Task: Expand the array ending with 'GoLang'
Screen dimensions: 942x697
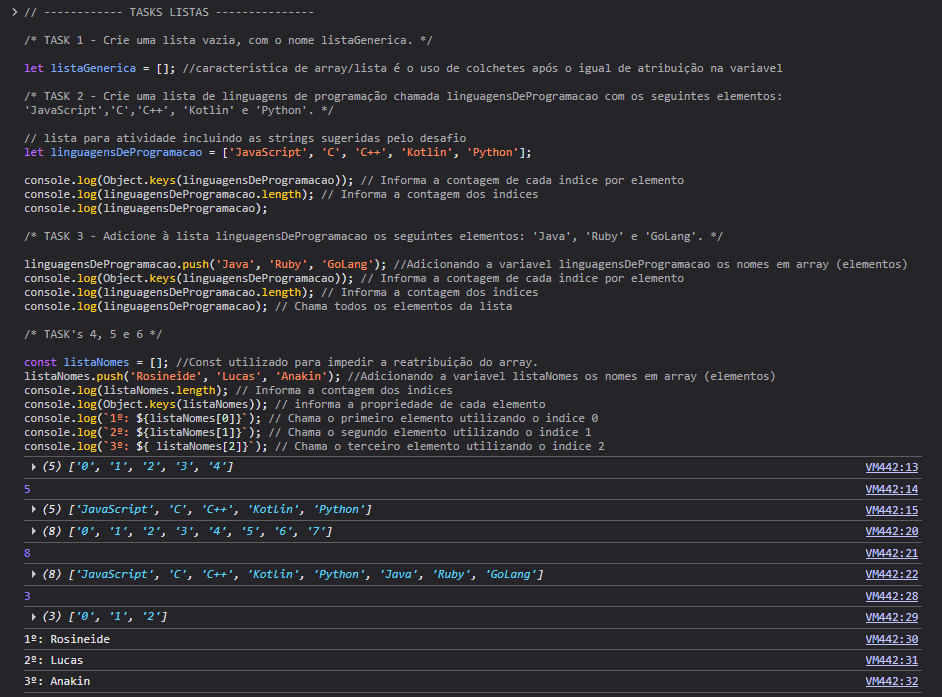Action: click(36, 574)
